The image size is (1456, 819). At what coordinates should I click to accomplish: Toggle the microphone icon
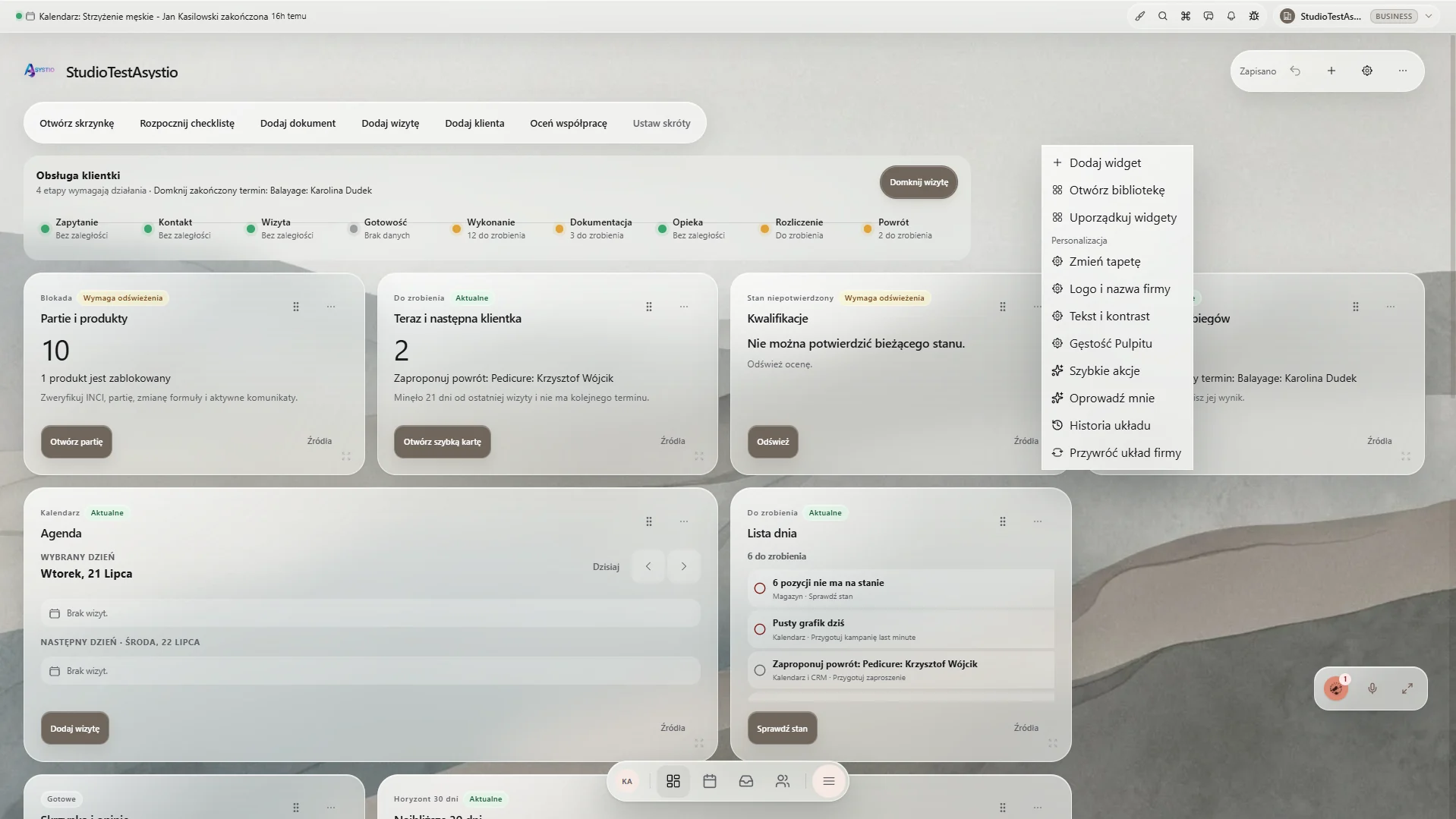(x=1372, y=688)
